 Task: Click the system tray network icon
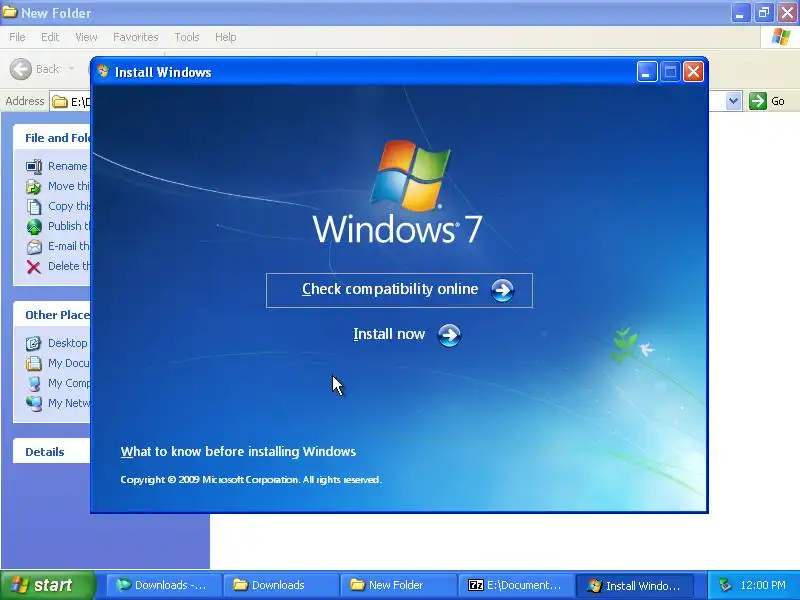tap(725, 585)
